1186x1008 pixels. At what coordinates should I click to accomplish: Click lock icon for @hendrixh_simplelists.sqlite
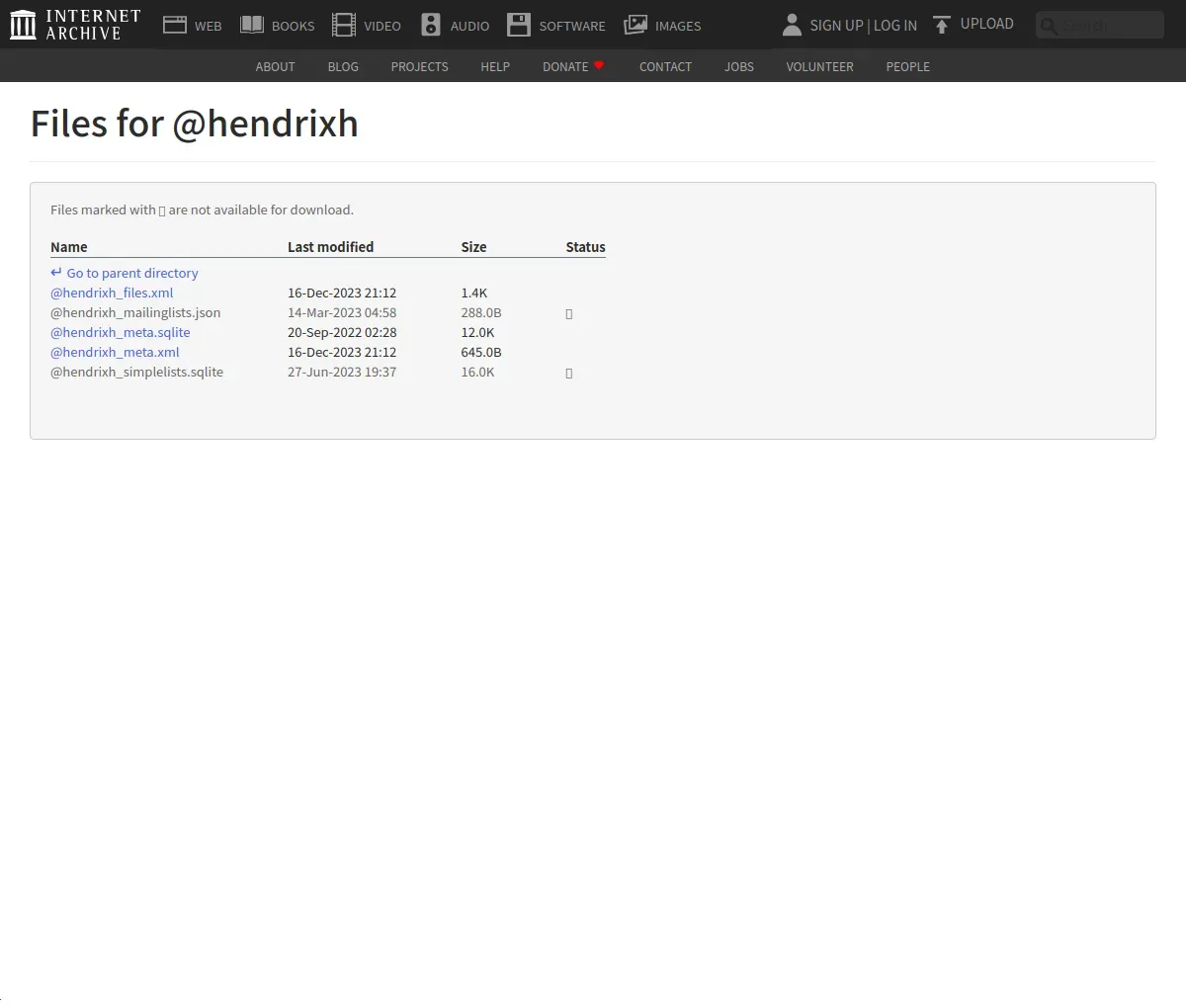[569, 373]
